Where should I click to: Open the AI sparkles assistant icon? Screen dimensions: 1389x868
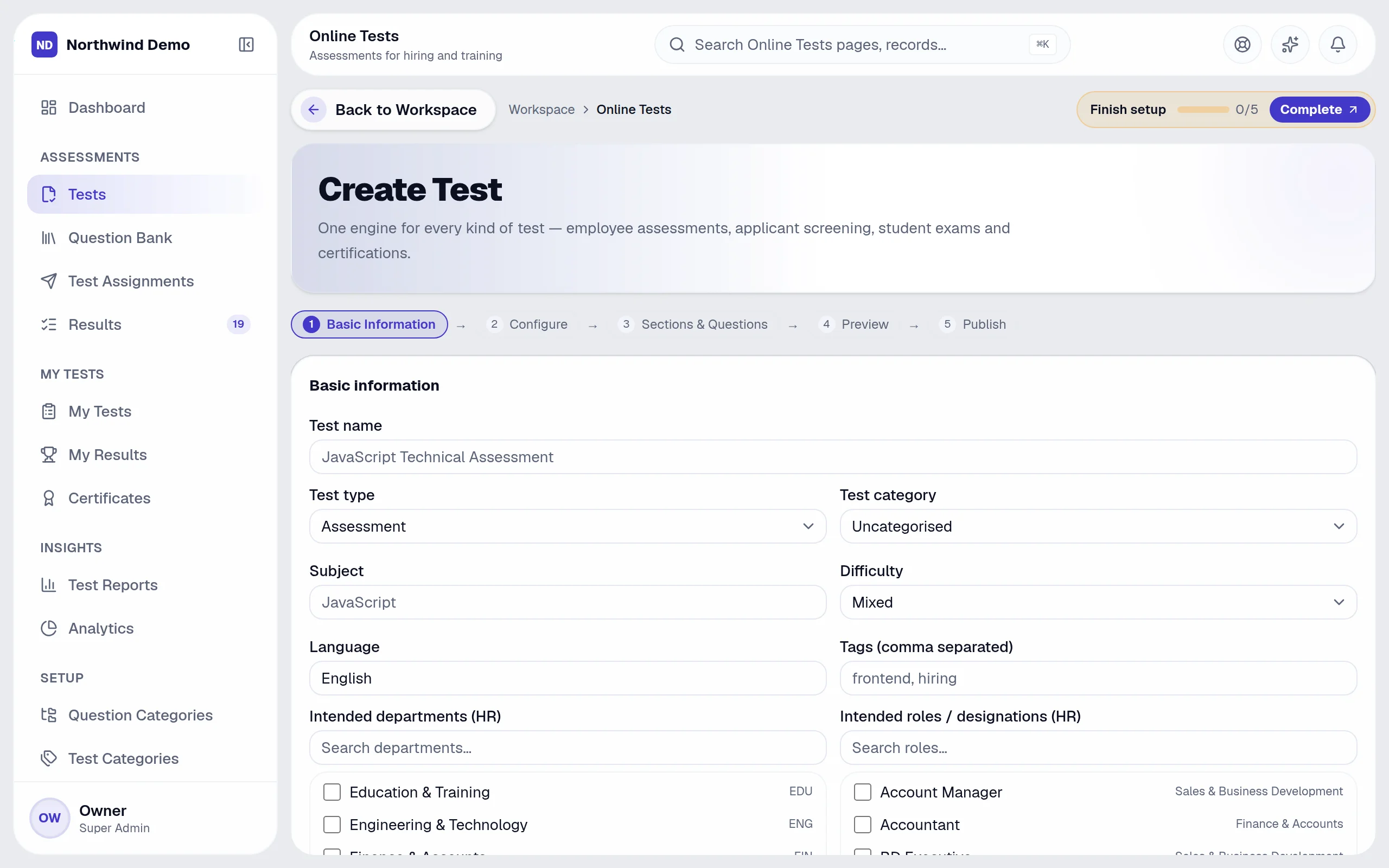click(1290, 44)
